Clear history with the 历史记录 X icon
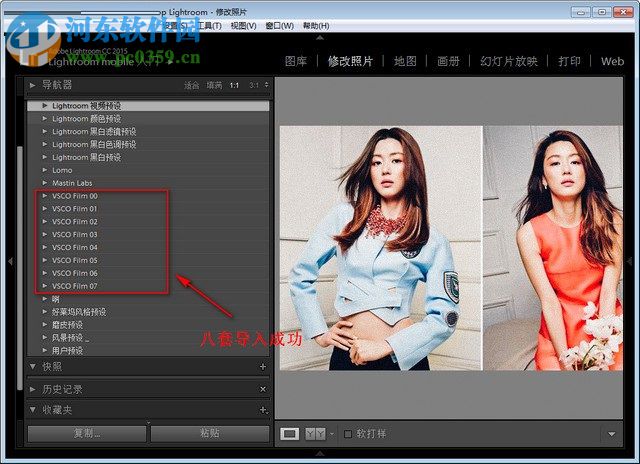Viewport: 640px width, 464px height. coord(263,389)
